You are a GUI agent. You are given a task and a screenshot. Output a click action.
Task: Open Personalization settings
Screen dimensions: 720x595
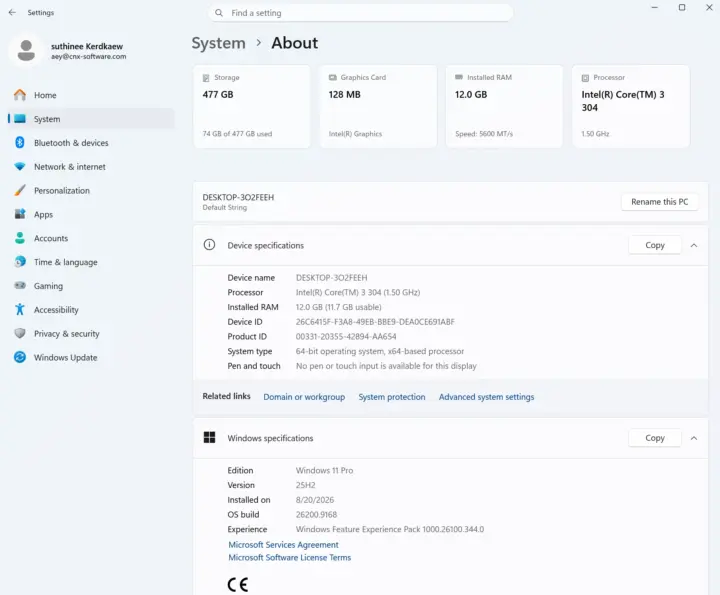coord(91,191)
